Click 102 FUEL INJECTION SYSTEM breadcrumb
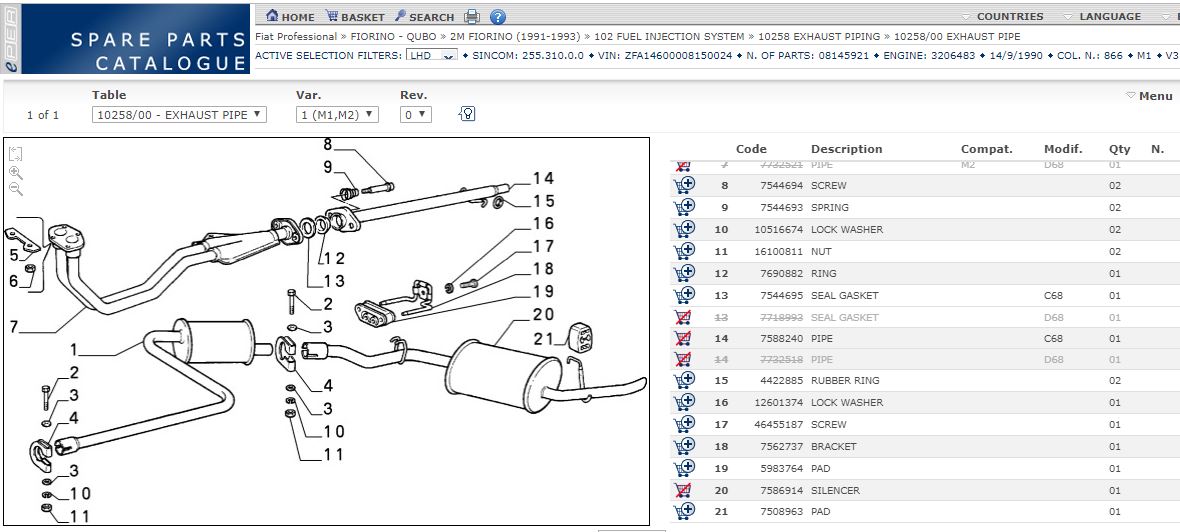 669,36
